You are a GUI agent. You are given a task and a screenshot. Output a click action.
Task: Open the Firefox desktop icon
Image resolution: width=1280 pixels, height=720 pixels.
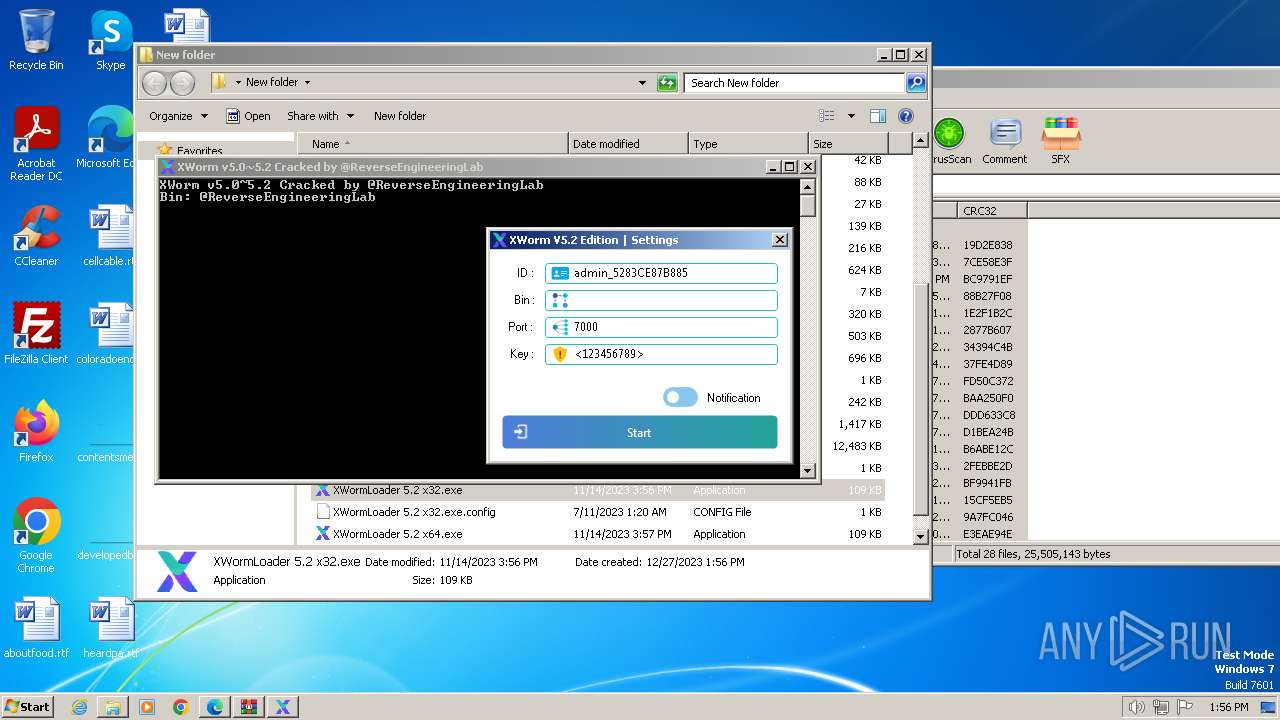36,432
